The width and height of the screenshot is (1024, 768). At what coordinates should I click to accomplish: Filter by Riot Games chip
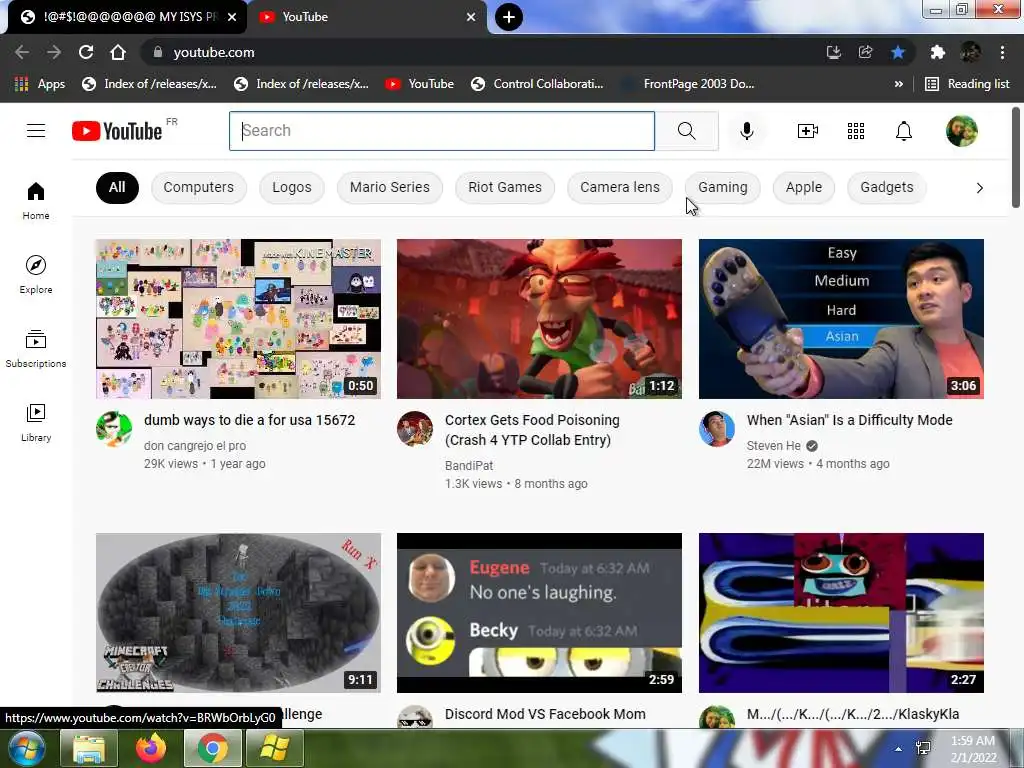505,187
